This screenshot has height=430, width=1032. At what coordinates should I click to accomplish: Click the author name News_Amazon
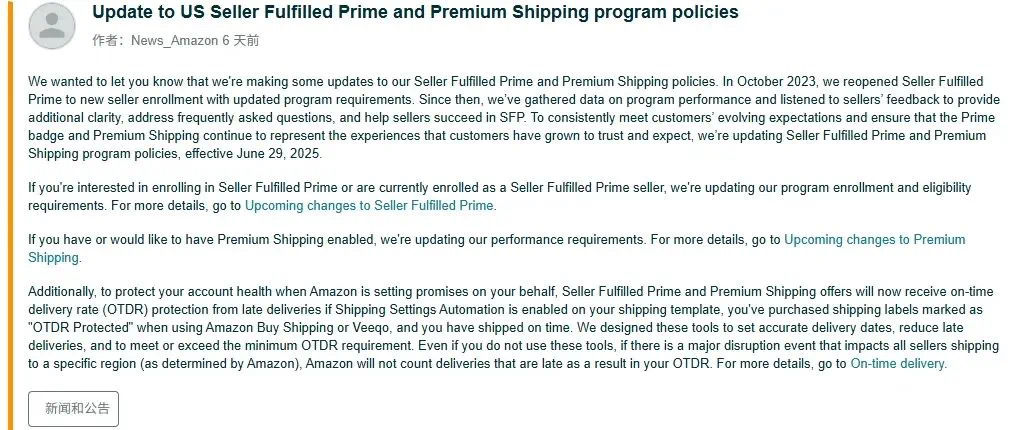(174, 41)
